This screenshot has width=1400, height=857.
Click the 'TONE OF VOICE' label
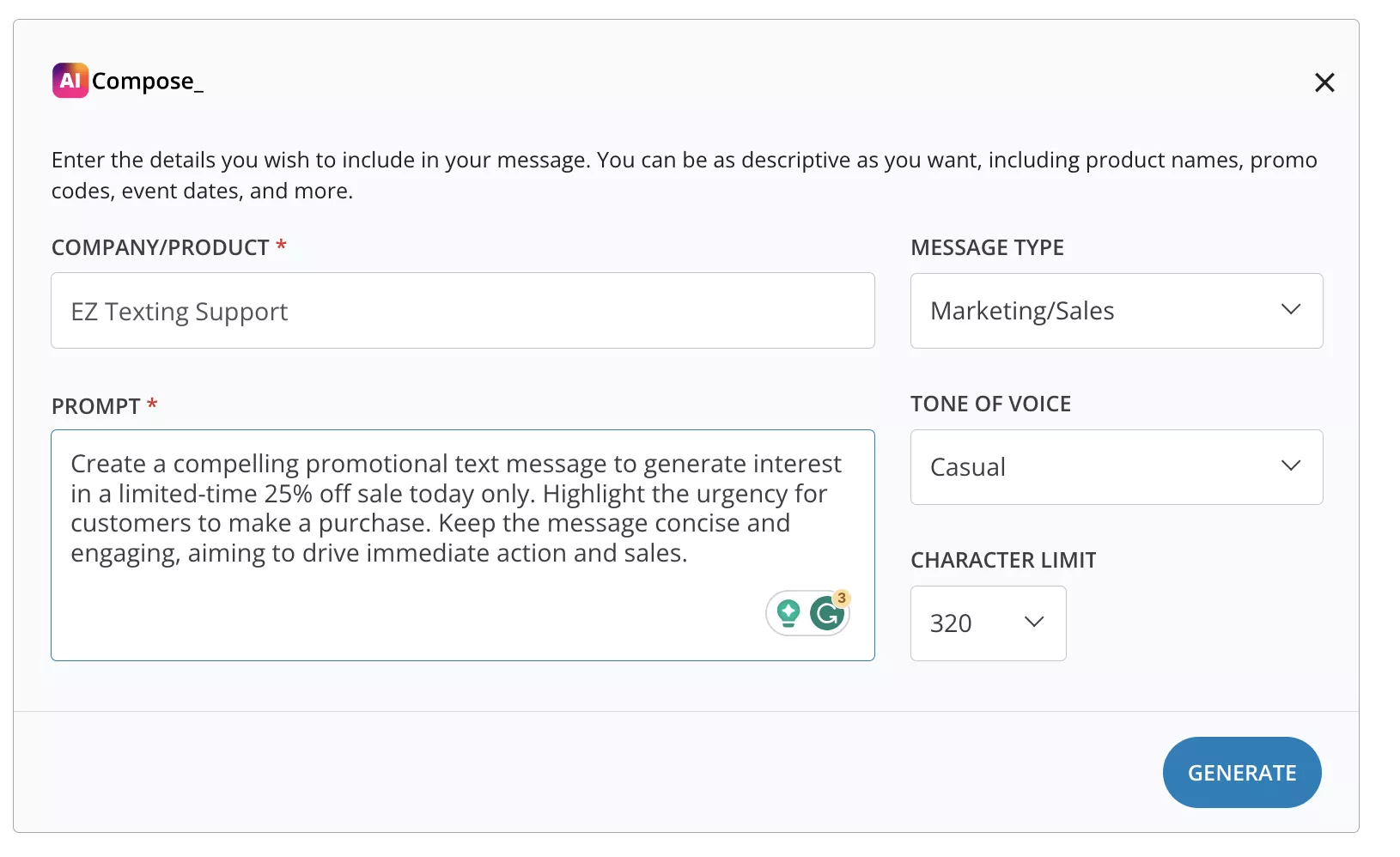tap(990, 404)
